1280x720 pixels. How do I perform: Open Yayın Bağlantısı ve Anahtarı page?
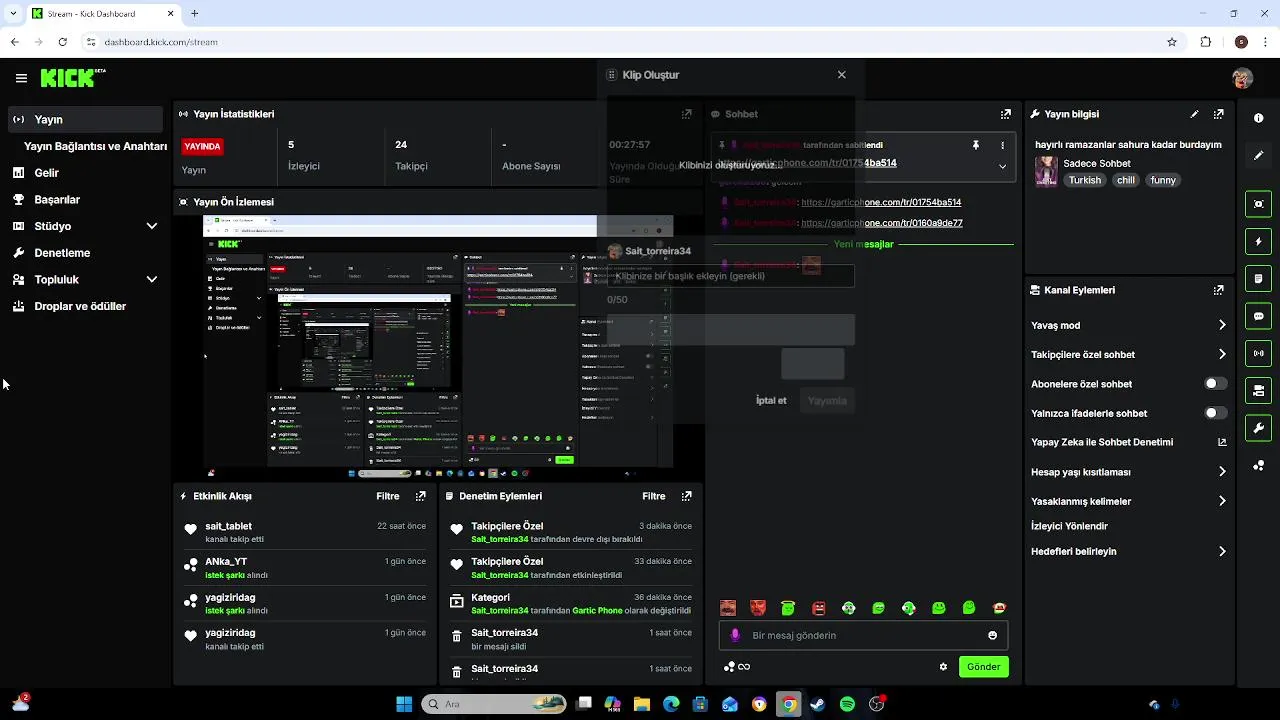[x=95, y=146]
